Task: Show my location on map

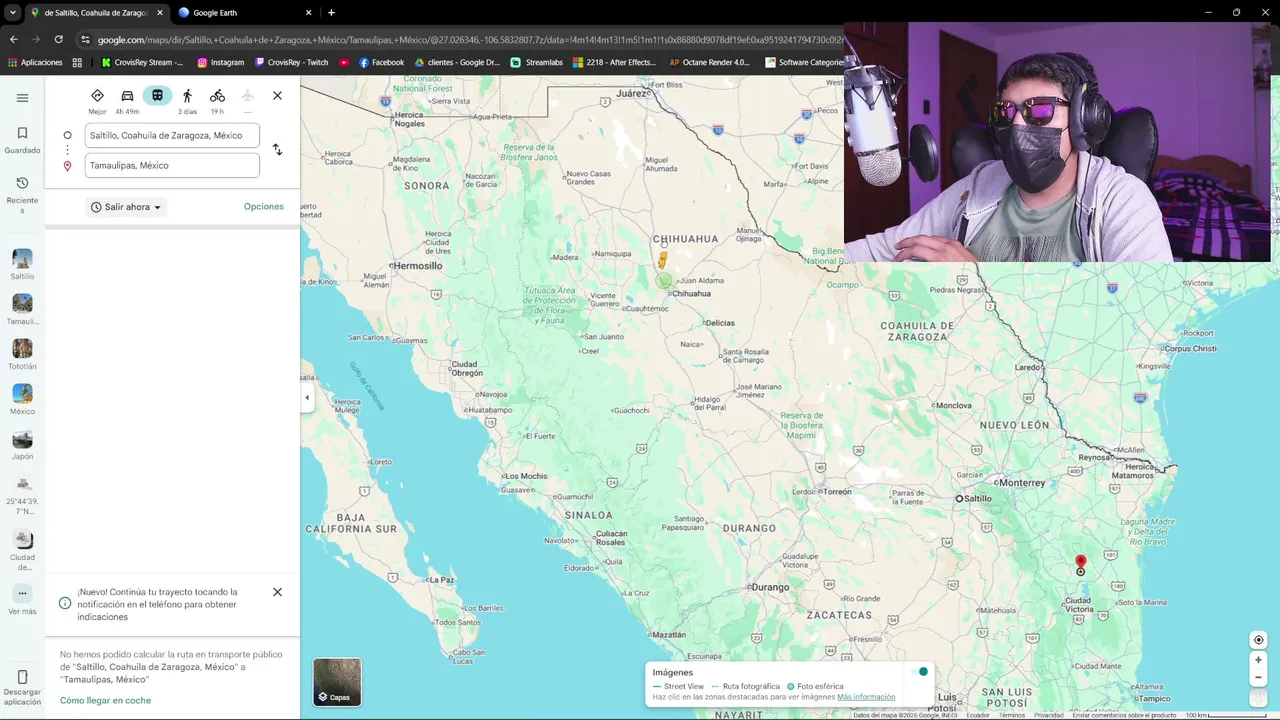Action: (x=1258, y=640)
